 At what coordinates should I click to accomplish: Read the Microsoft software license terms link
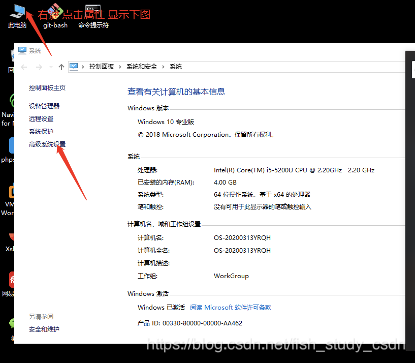tap(230, 307)
